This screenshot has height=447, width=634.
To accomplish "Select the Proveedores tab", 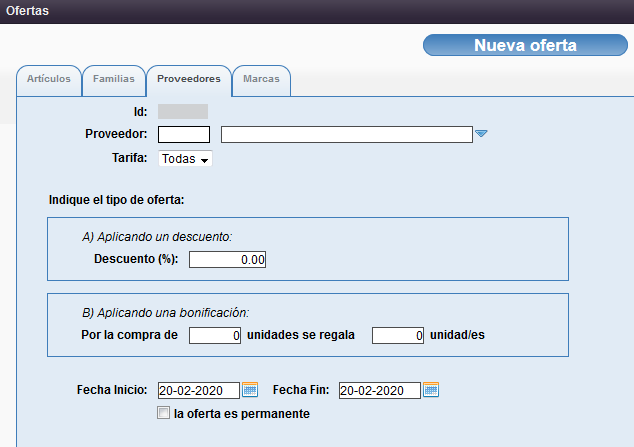I will point(189,80).
